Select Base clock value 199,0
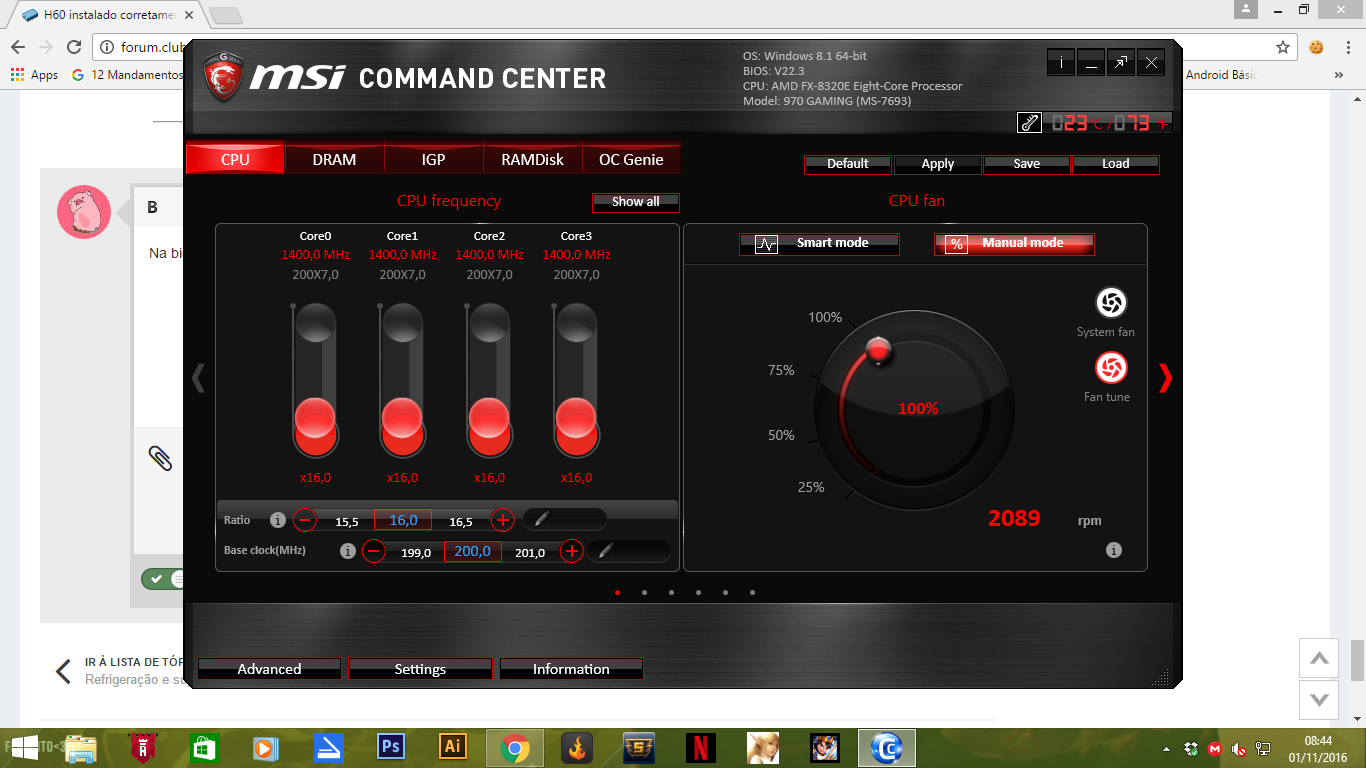Viewport: 1366px width, 768px height. tap(415, 553)
